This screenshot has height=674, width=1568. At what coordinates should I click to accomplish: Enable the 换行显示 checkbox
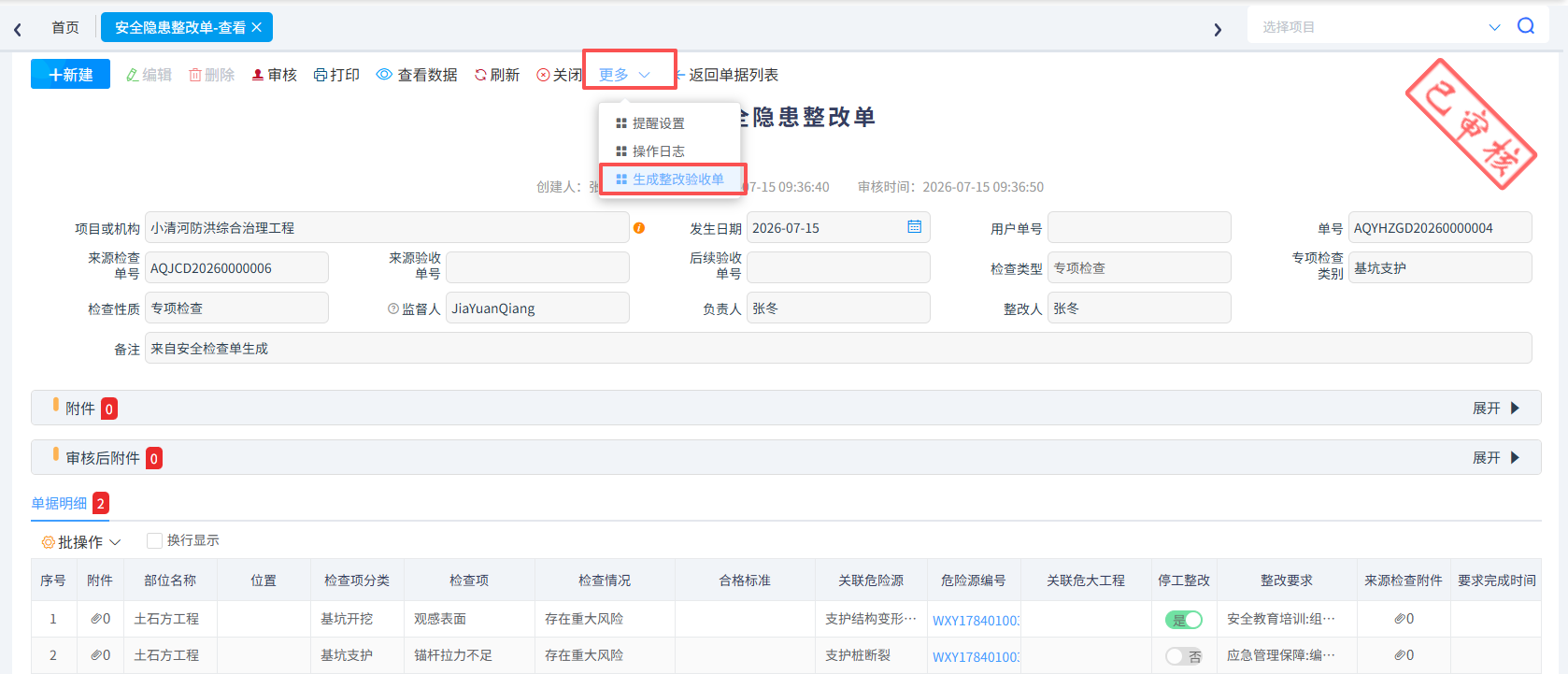point(155,540)
